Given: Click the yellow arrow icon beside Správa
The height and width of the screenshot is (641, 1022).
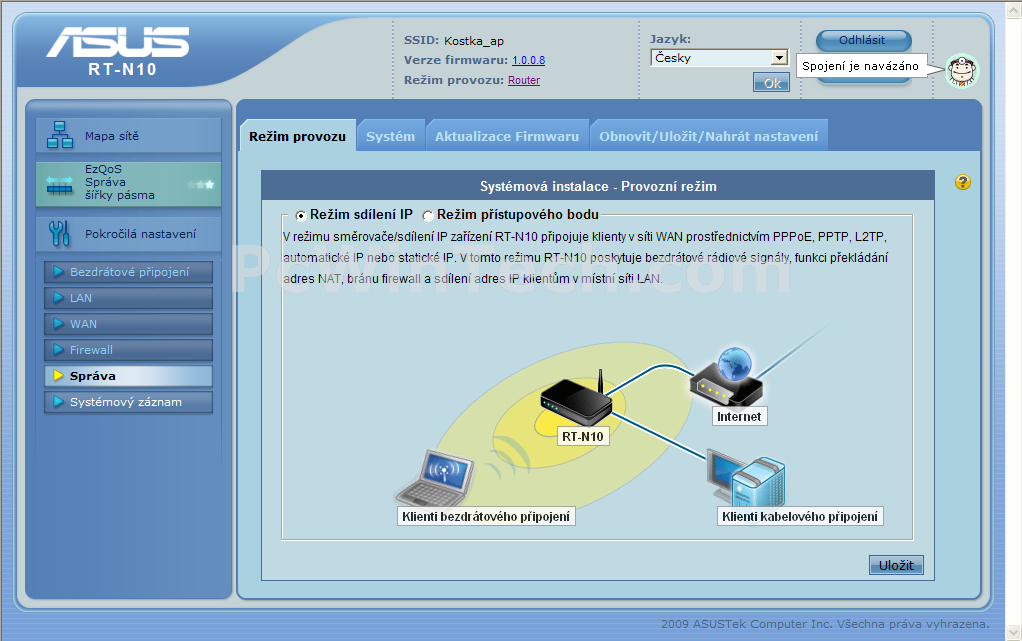Looking at the screenshot, I should (58, 376).
